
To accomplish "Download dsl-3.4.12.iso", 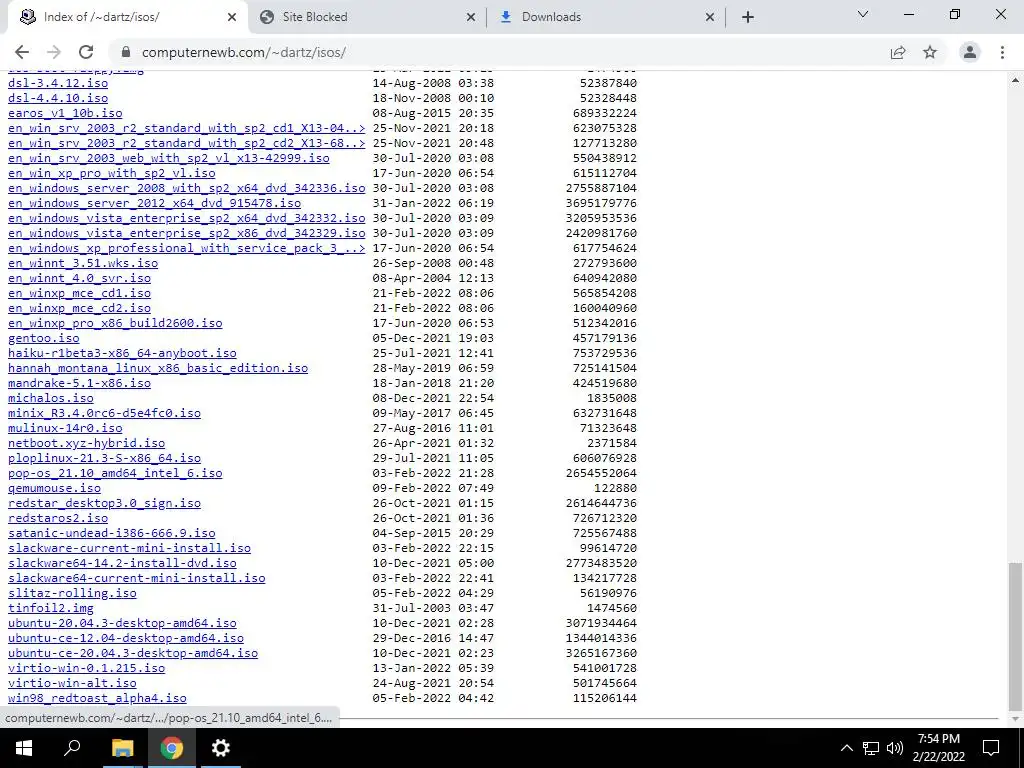I will click(58, 83).
